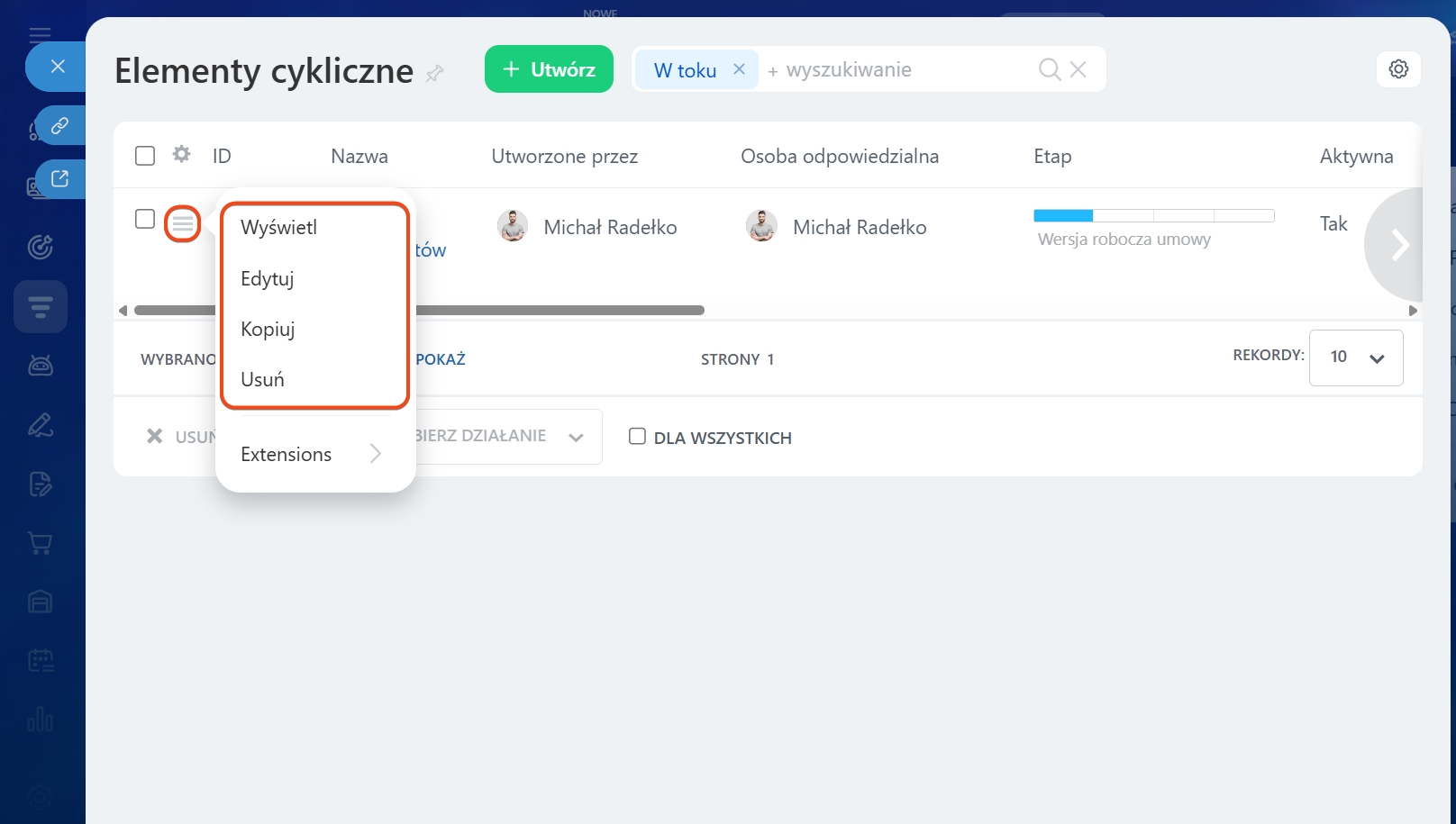The width and height of the screenshot is (1456, 824).
Task: Close the side panel with the X button
Action: 58,66
